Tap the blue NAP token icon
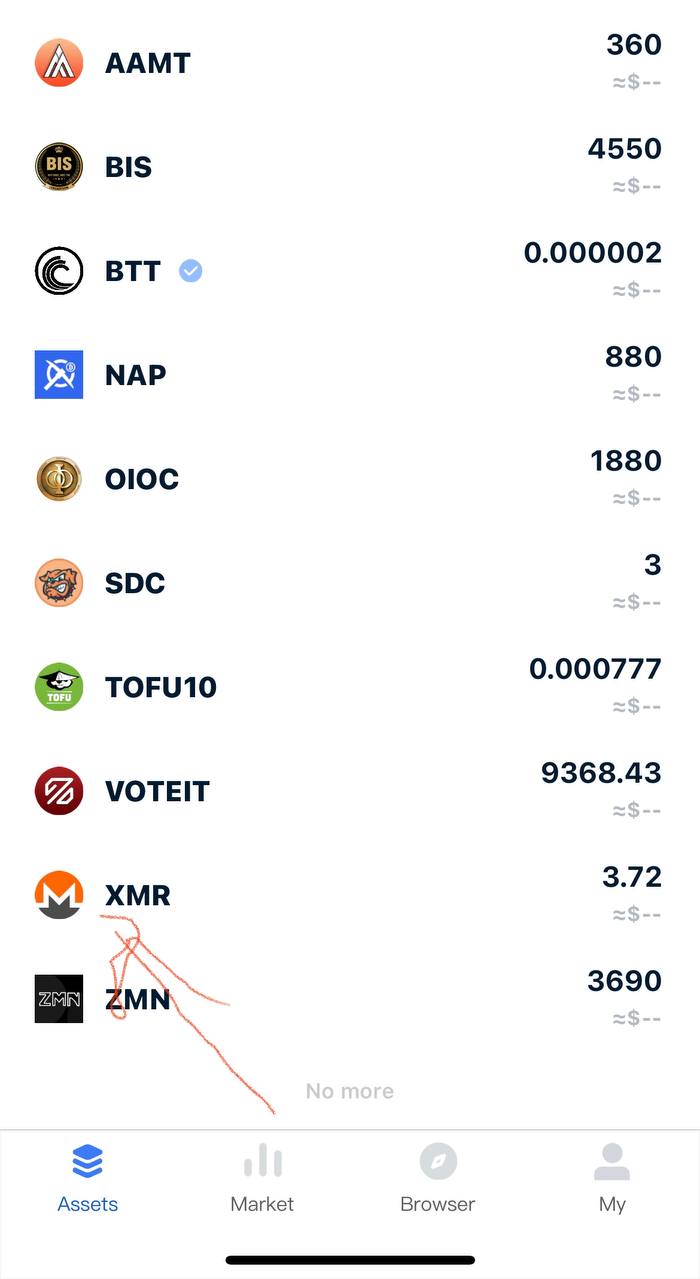Viewport: 700px width, 1279px height. (59, 375)
